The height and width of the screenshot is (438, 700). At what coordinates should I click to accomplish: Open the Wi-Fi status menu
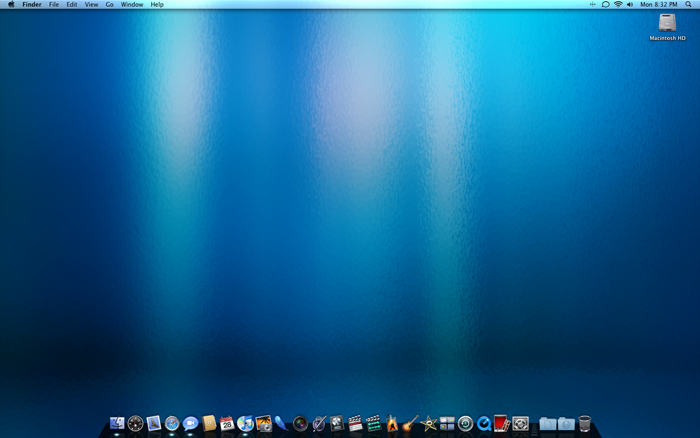tap(618, 4)
